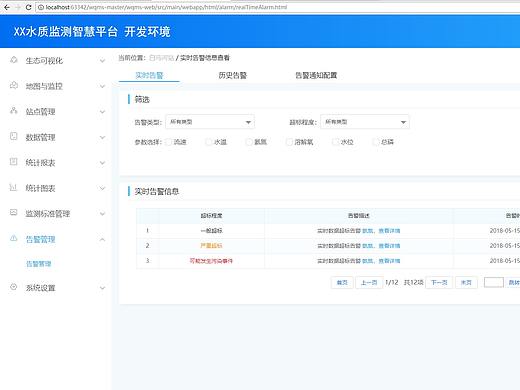Reload the page with refresh icon
The height and width of the screenshot is (390, 520).
29,7
